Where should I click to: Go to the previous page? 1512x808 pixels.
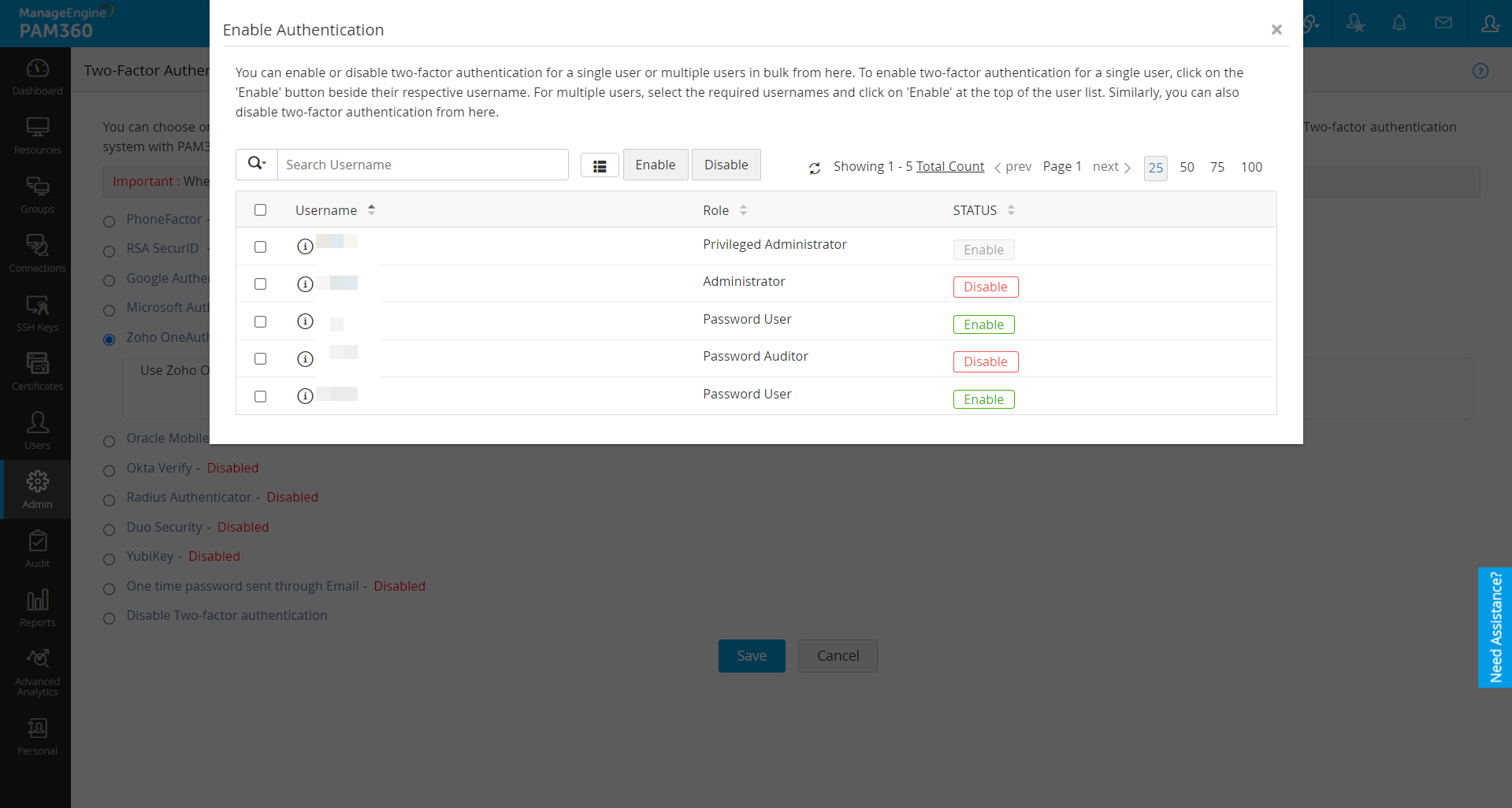pos(1013,167)
